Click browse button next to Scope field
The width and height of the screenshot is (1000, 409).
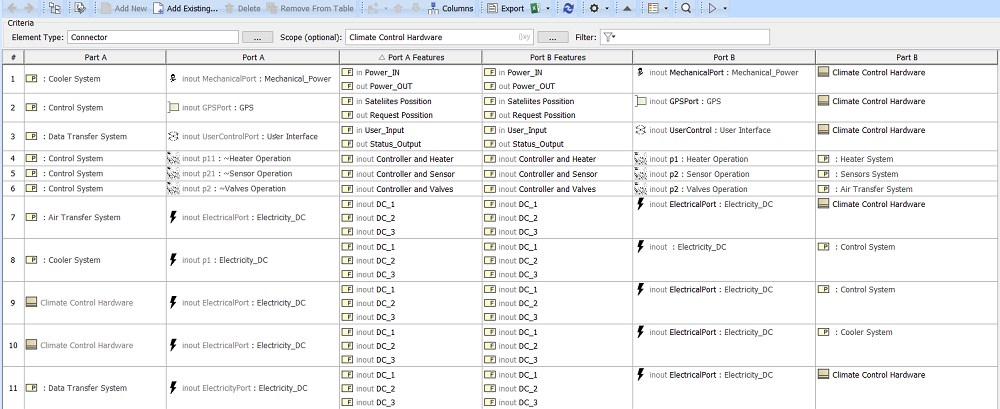point(550,37)
